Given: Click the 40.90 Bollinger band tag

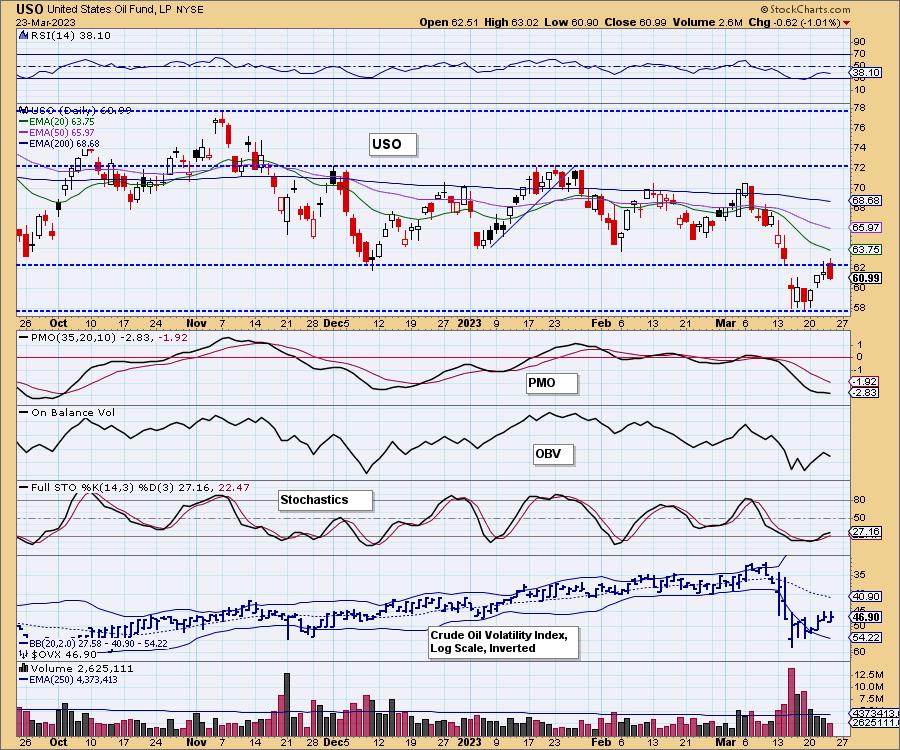Looking at the screenshot, I should tap(866, 597).
